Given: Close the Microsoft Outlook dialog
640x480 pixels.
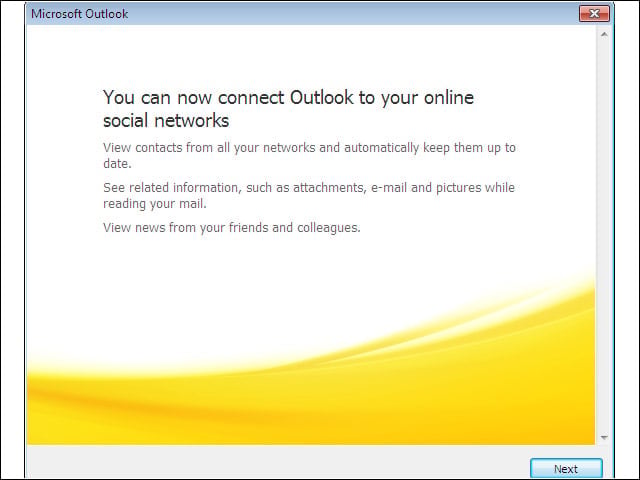Looking at the screenshot, I should [x=594, y=14].
